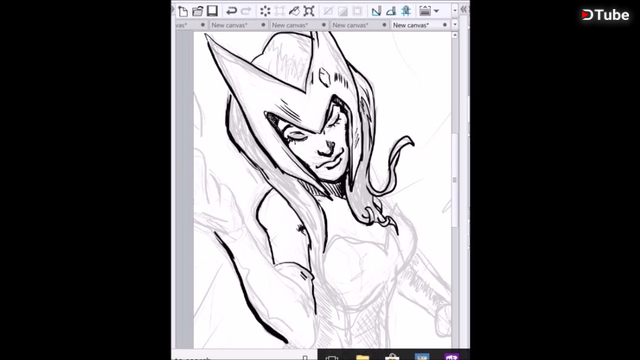Click the Deselect icon
The height and width of the screenshot is (360, 640).
pyautogui.click(x=328, y=11)
